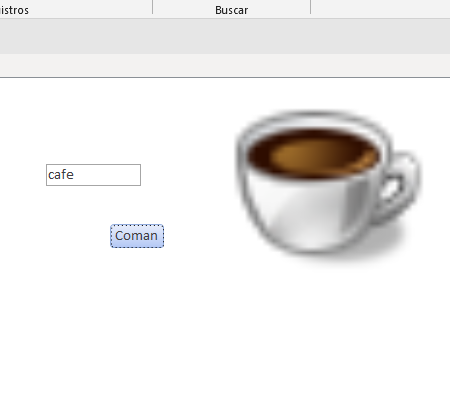
Task: Click the partially visible Registros group label
Action: pyautogui.click(x=14, y=10)
